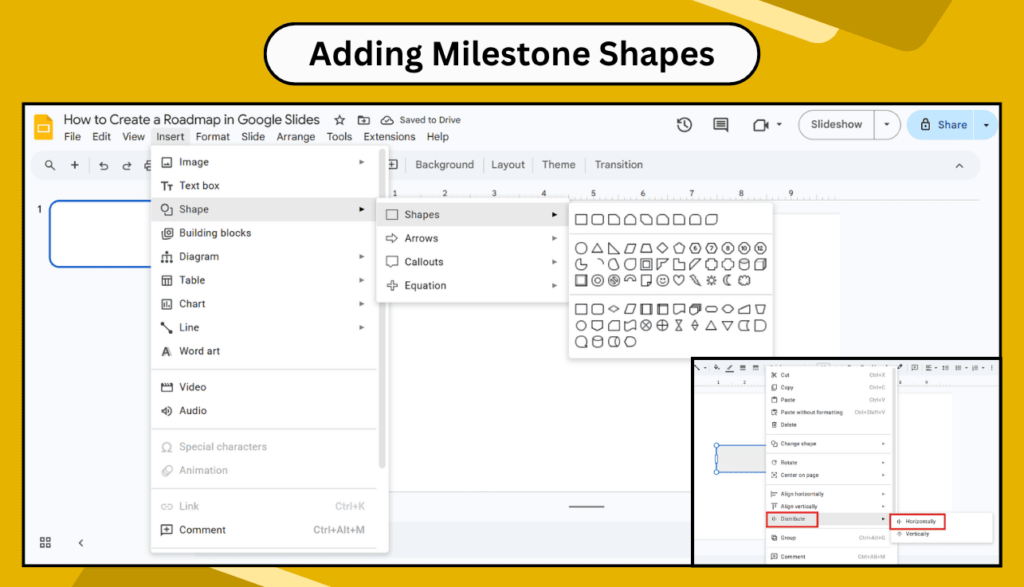The image size is (1024, 587).
Task: Select the smiley face shape
Action: point(662,280)
